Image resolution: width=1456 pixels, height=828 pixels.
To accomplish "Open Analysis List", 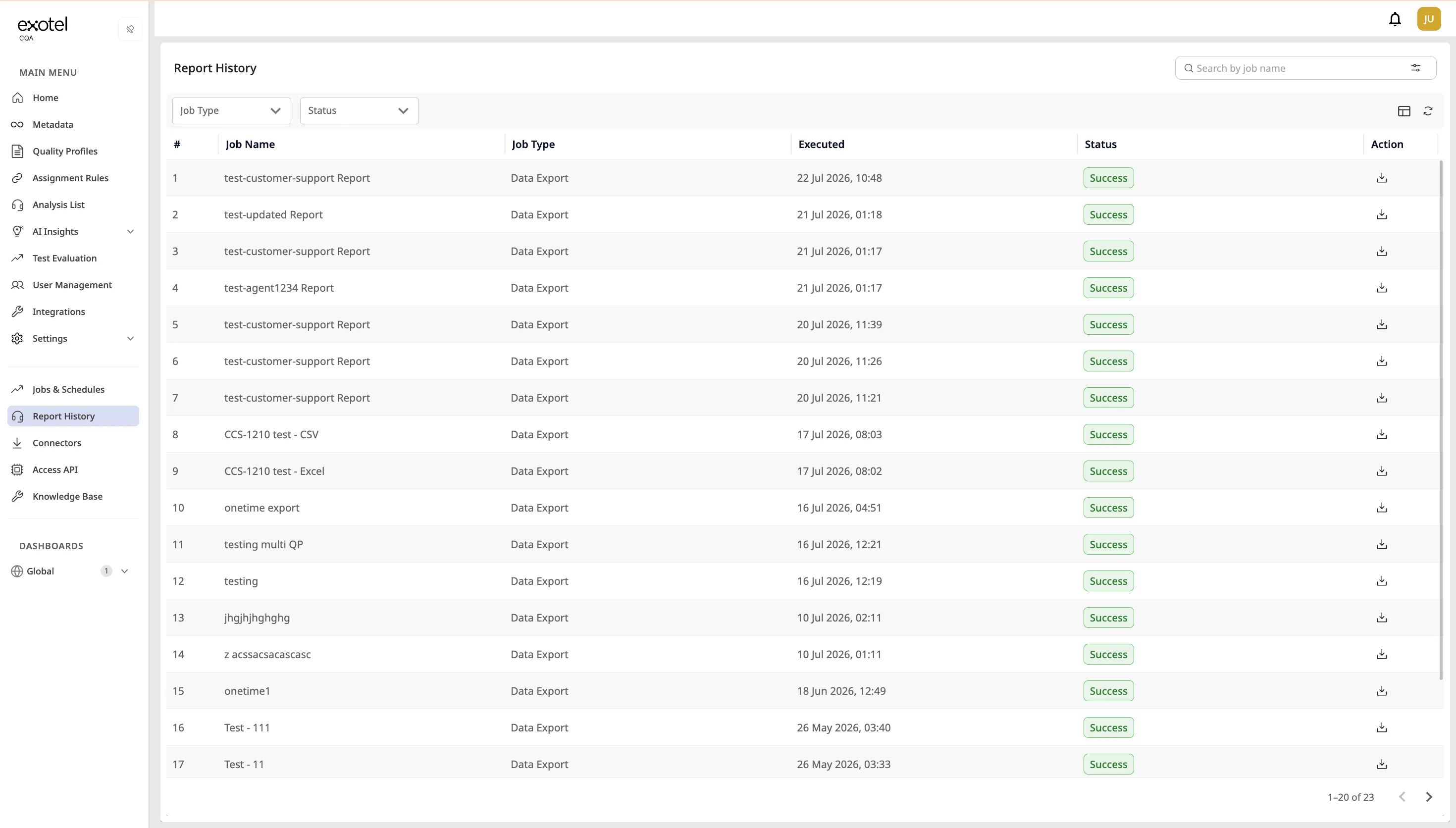I will (73, 205).
